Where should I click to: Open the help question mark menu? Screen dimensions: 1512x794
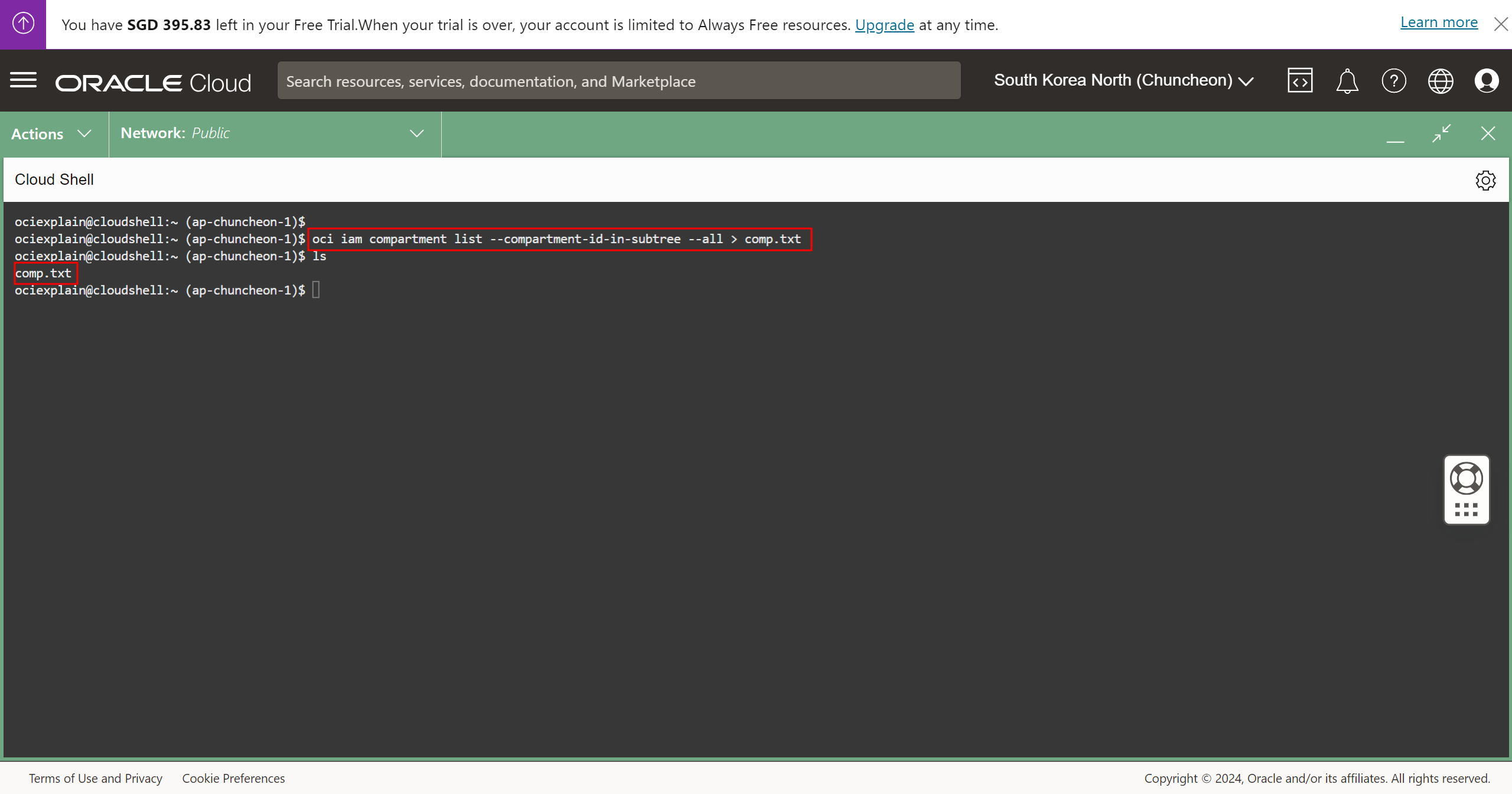(x=1394, y=81)
